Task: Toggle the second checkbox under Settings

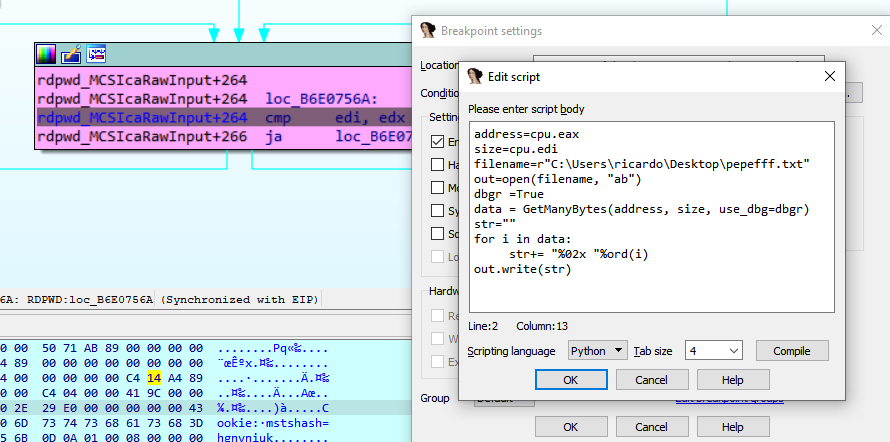Action: (x=438, y=165)
